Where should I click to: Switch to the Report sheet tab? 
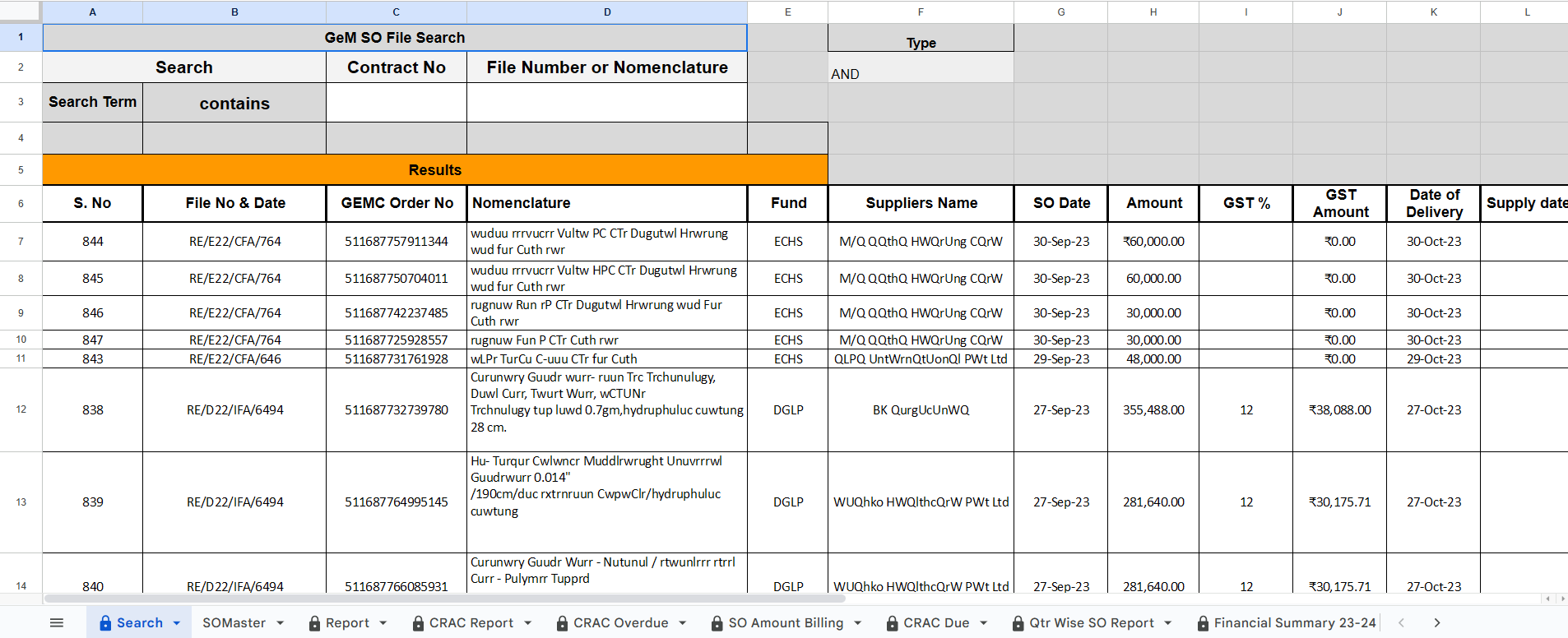pos(347,623)
